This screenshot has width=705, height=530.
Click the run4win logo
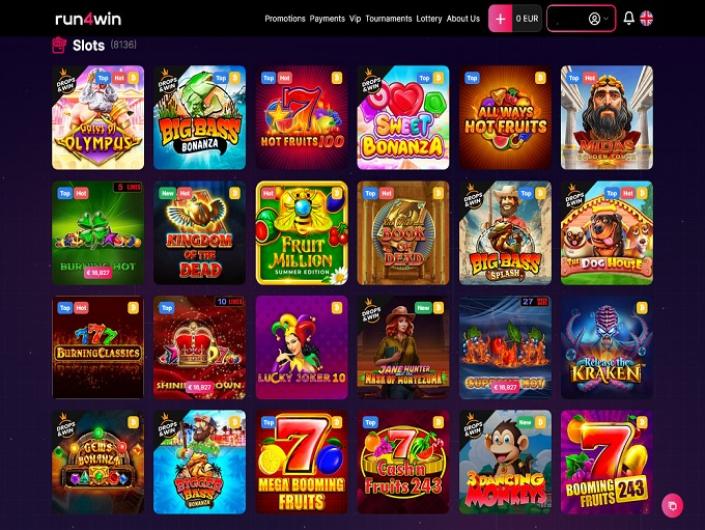pyautogui.click(x=88, y=19)
